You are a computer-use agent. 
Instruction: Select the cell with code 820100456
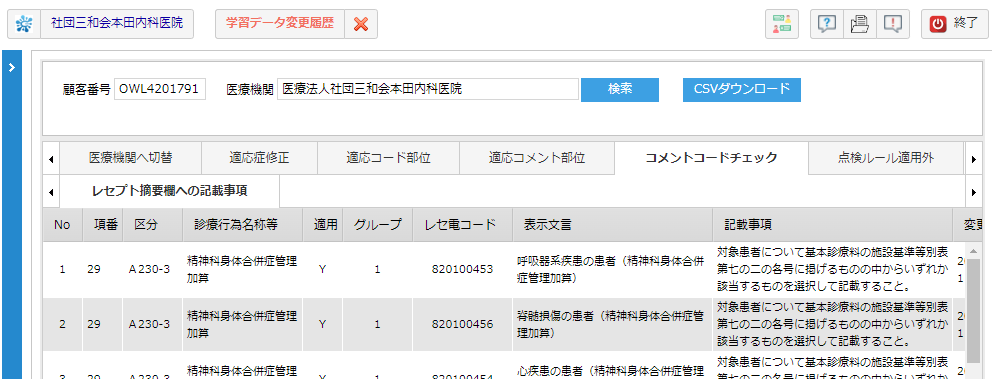coord(462,324)
